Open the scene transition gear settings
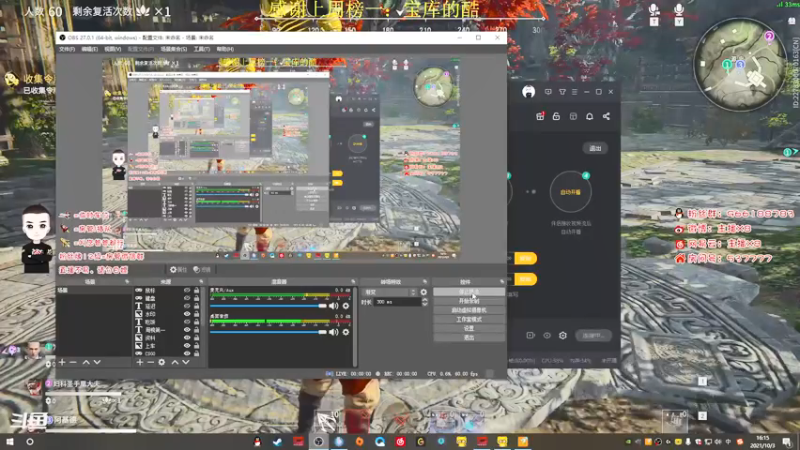800x450 pixels. click(423, 292)
